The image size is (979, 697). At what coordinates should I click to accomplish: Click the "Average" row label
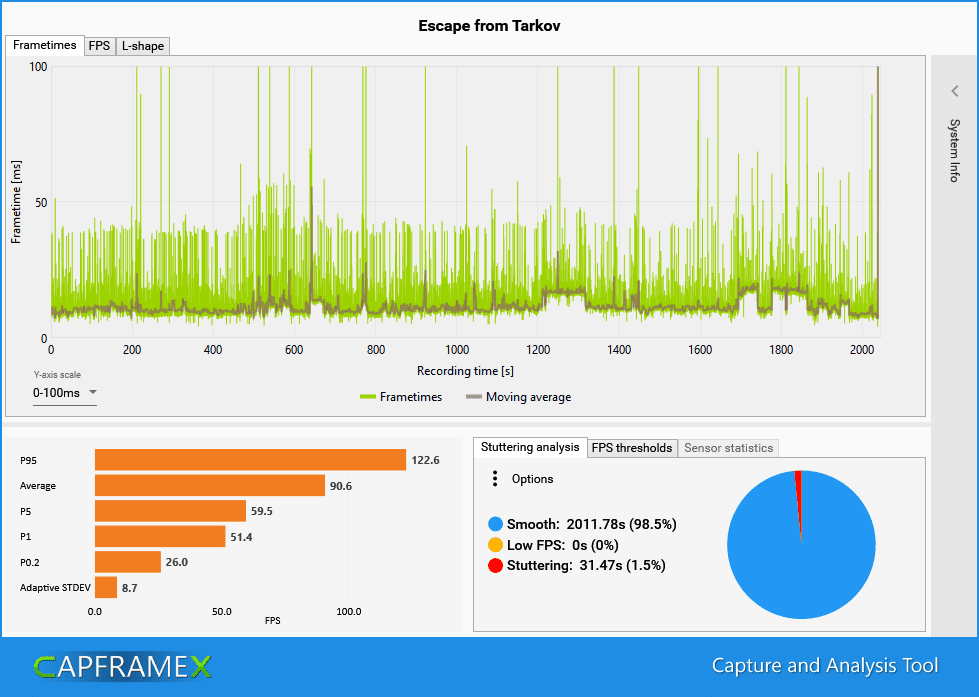coord(37,486)
